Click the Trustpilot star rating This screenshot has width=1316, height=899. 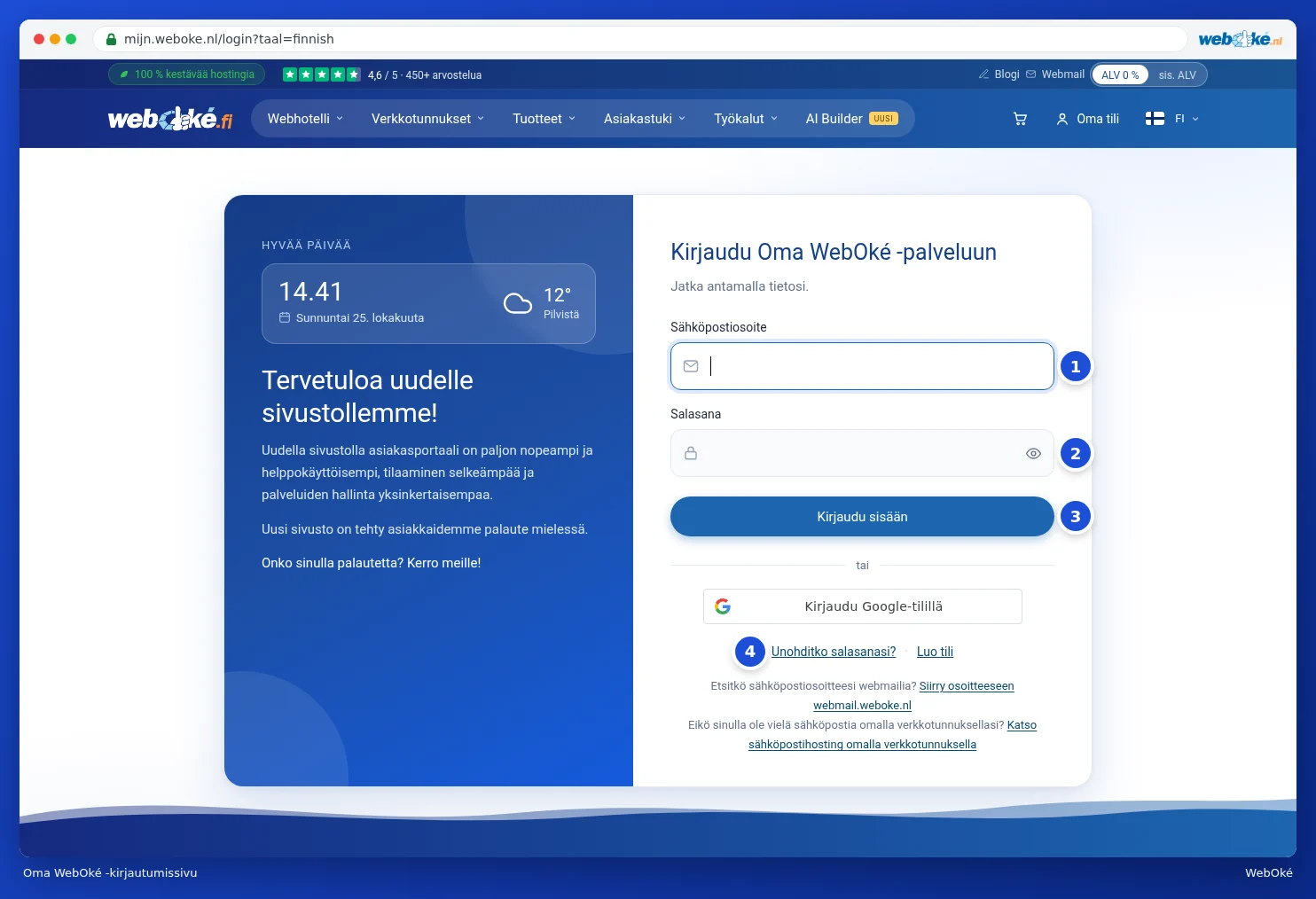[321, 74]
